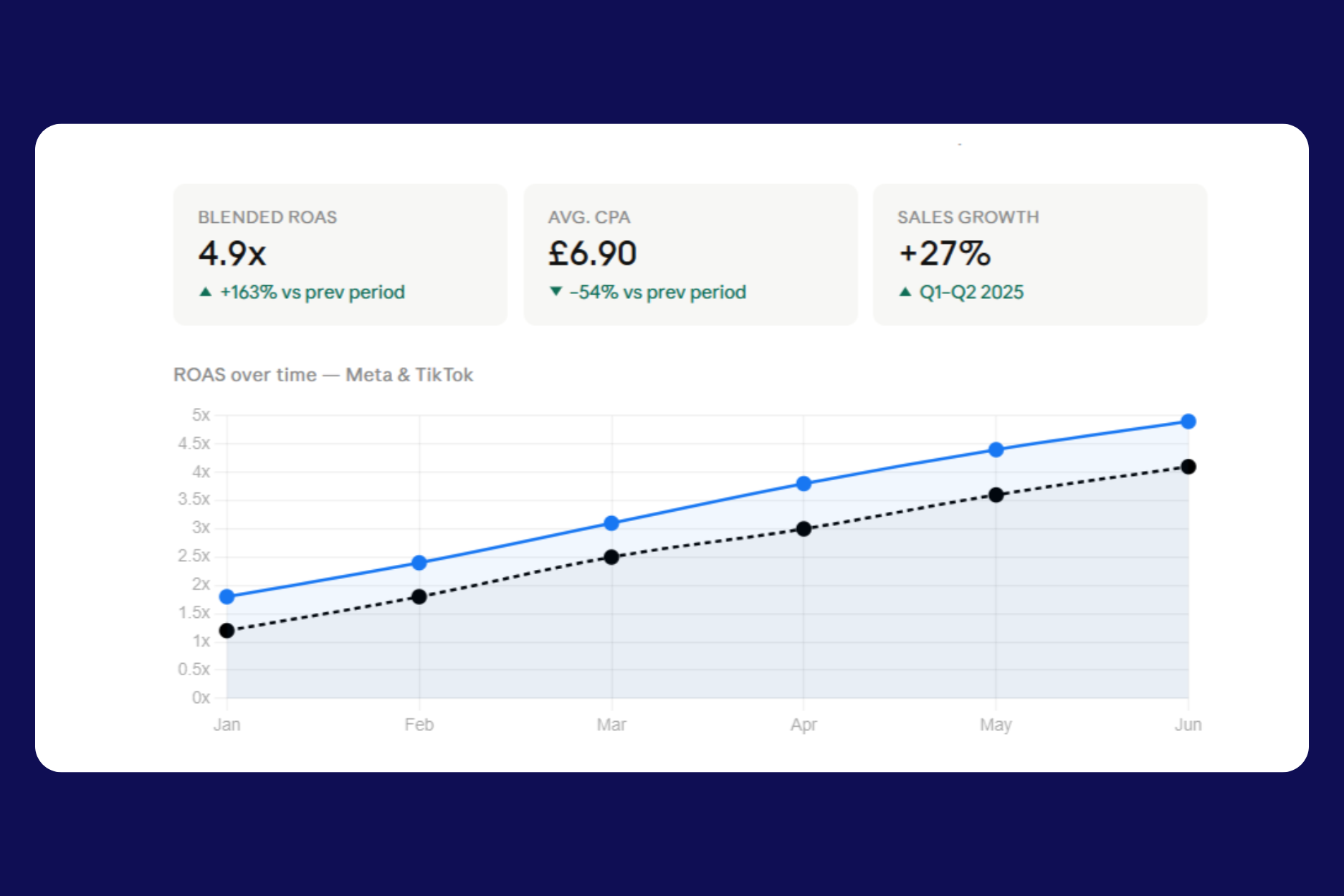Select the blue data point for February

point(419,563)
